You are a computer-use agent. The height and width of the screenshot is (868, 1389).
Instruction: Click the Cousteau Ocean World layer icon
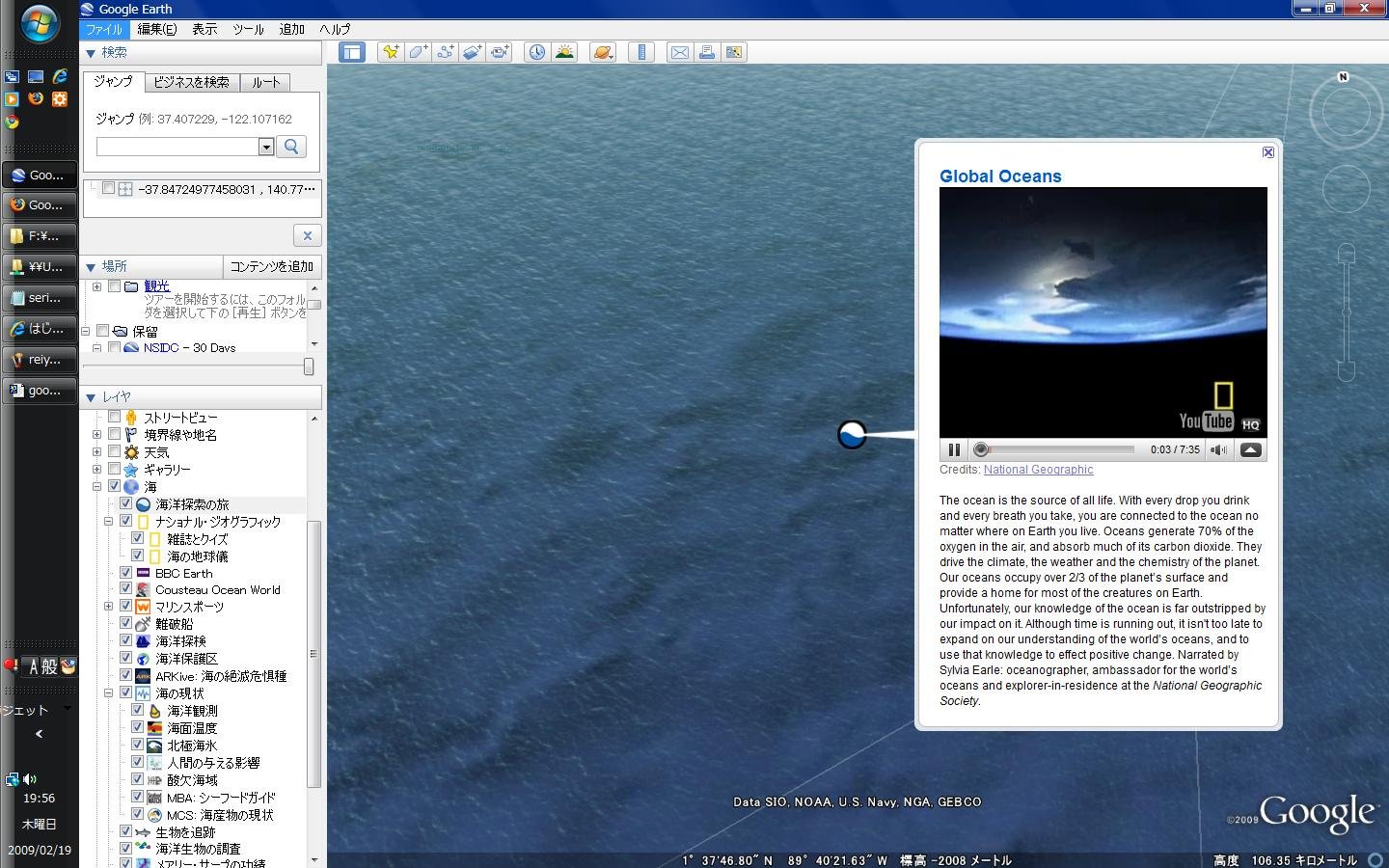coord(143,589)
